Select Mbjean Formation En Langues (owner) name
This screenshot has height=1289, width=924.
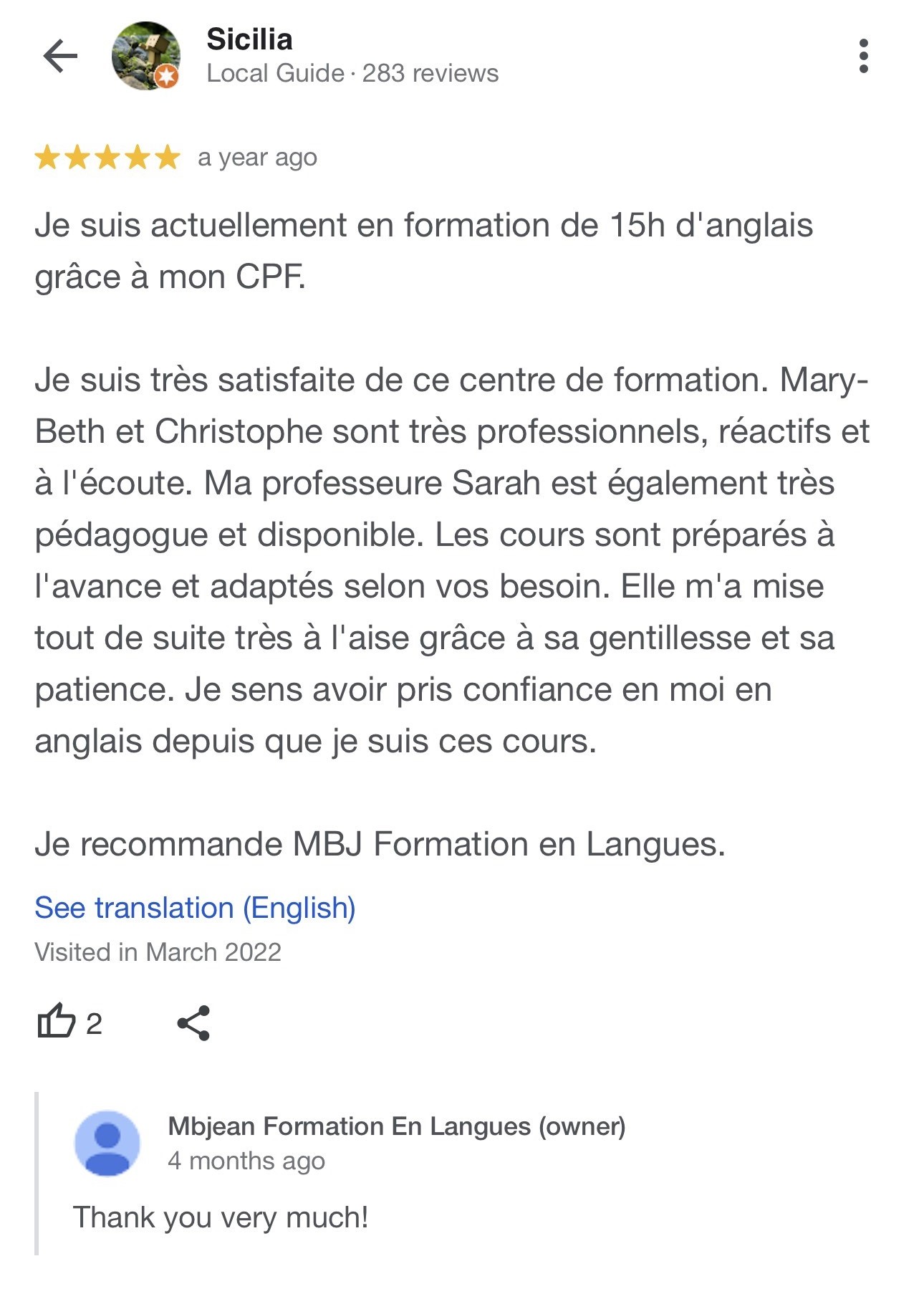pos(397,1126)
